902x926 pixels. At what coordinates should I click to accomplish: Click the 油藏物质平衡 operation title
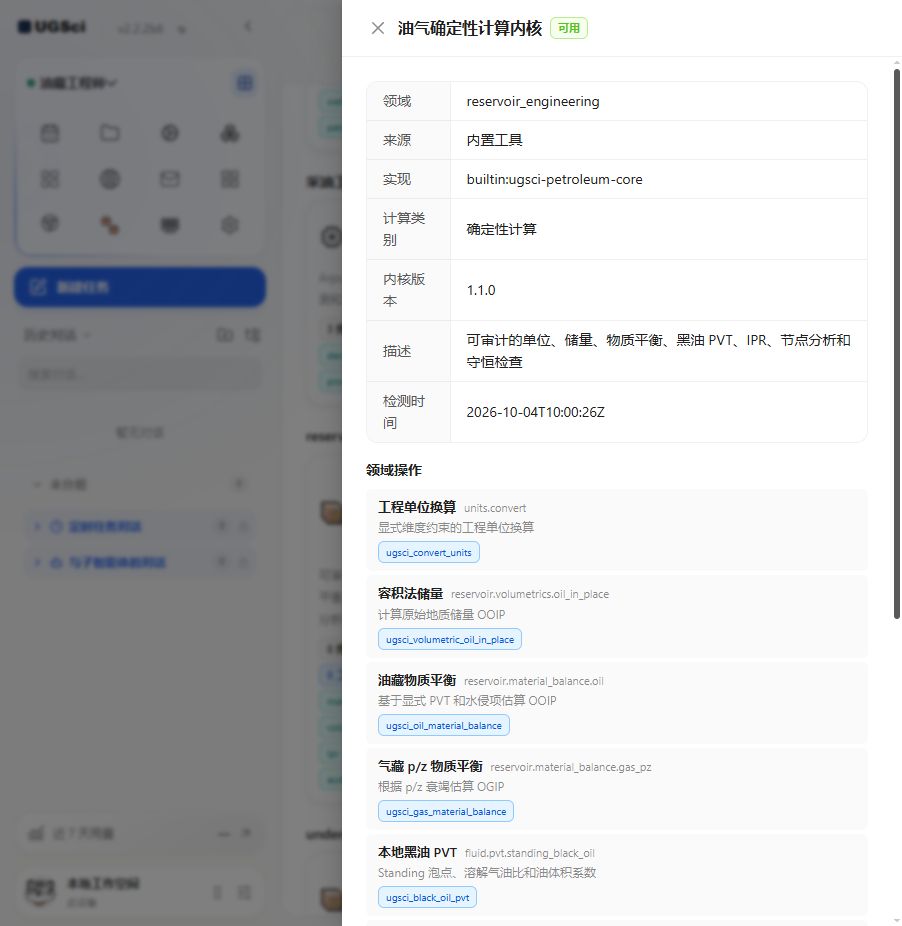pos(417,680)
